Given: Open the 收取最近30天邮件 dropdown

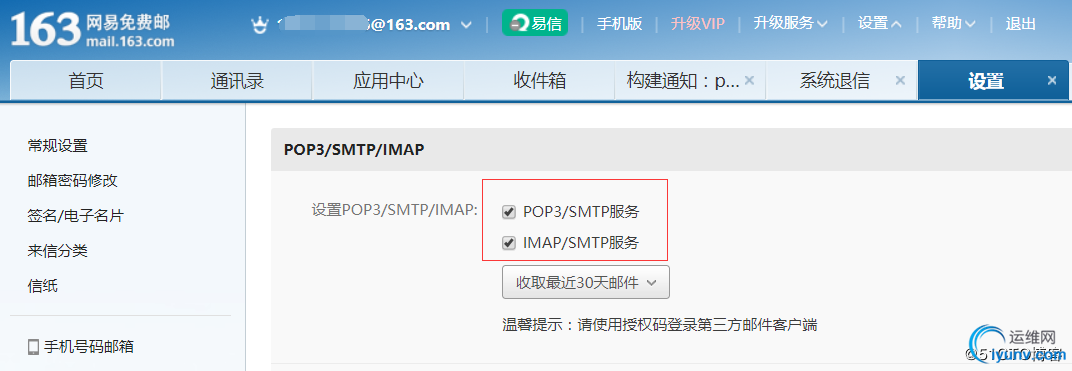Looking at the screenshot, I should (x=586, y=282).
